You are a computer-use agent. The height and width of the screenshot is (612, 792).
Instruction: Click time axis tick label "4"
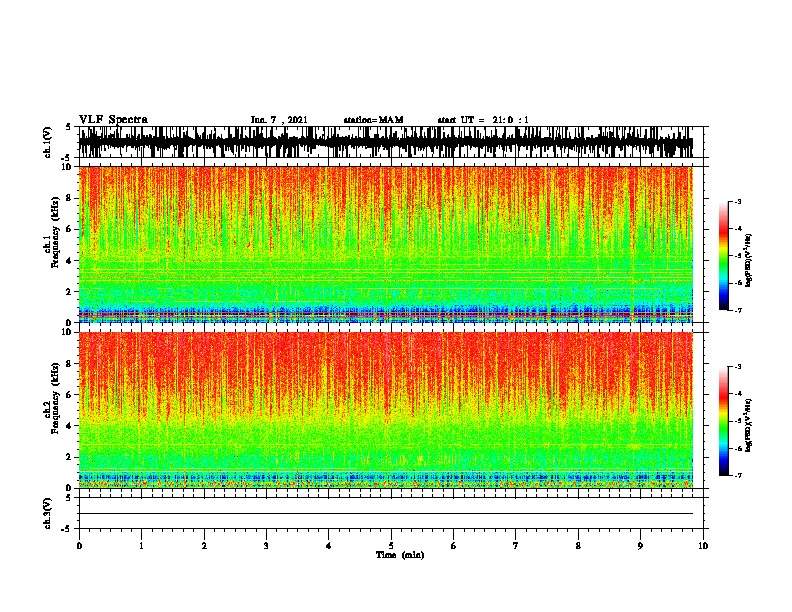(329, 546)
